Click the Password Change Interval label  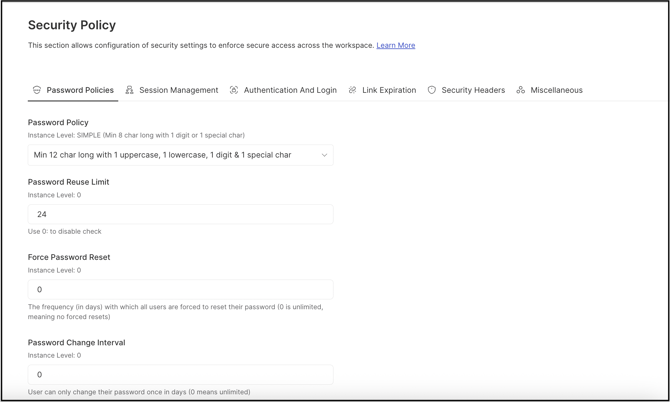[x=76, y=343]
